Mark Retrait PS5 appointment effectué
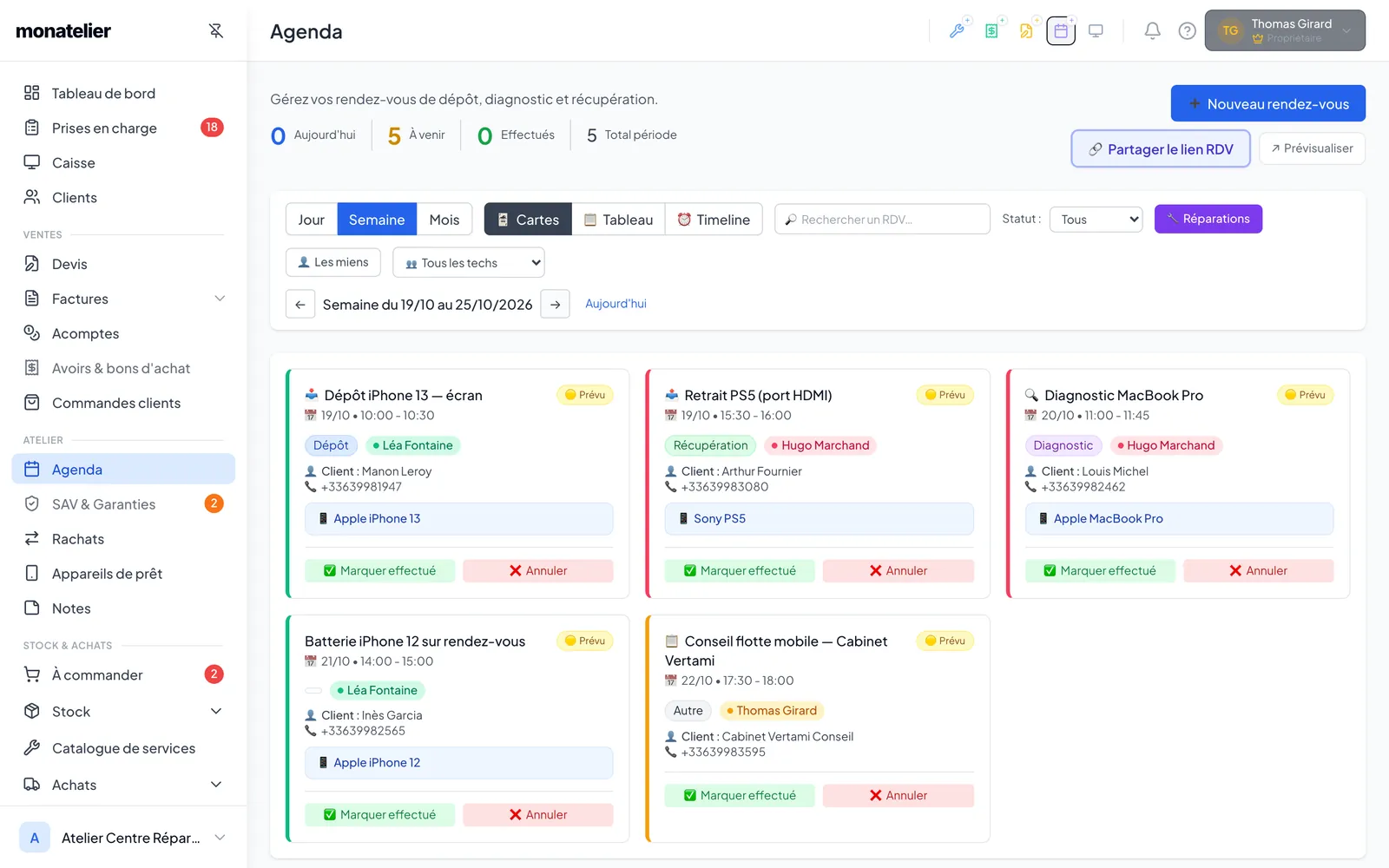Screen dimensions: 1389x868 point(740,570)
